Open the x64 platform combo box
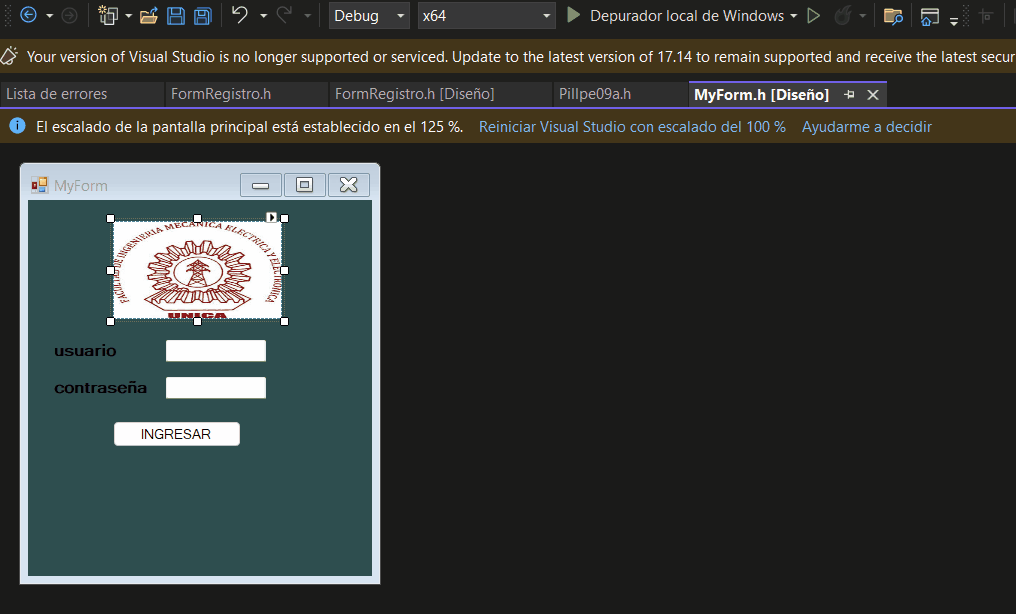The height and width of the screenshot is (614, 1016). click(487, 16)
